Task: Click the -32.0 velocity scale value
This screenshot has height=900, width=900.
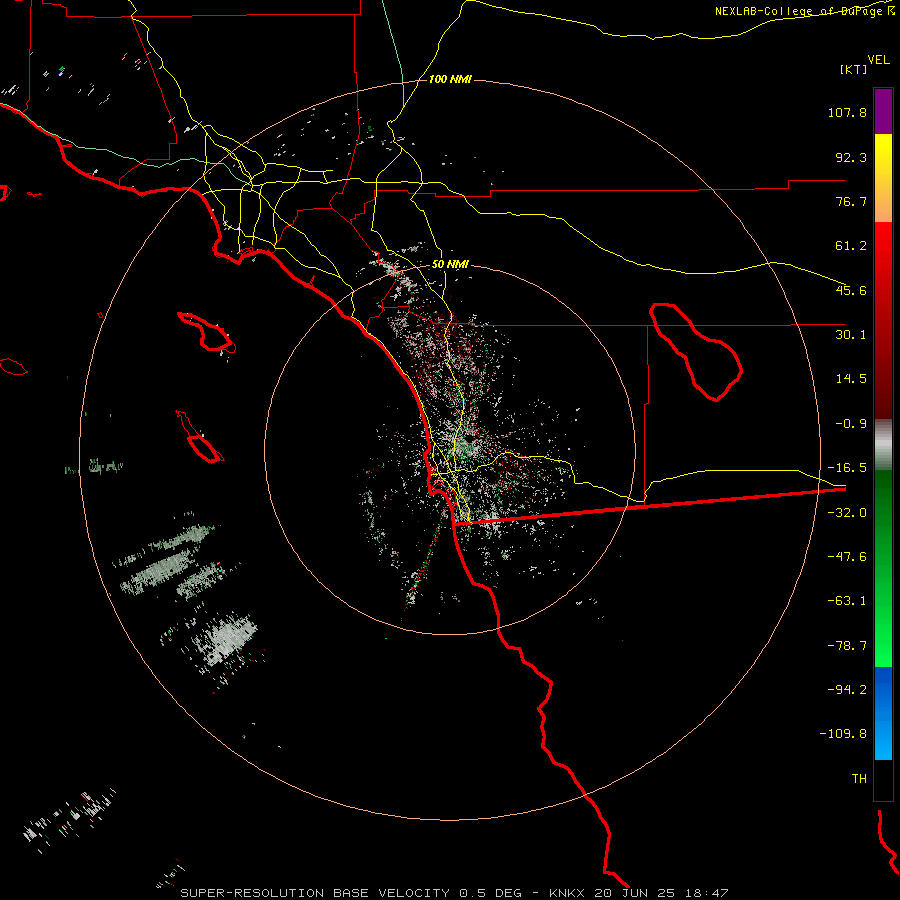Action: click(x=847, y=513)
